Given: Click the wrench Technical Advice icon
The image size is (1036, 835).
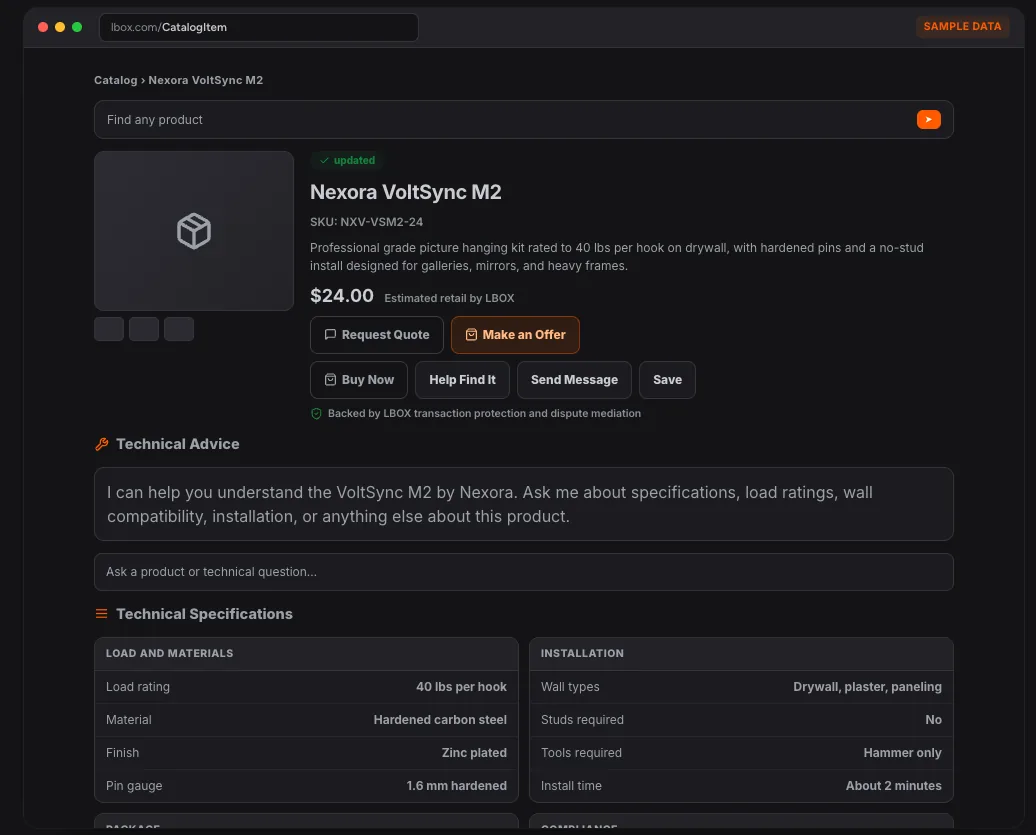Looking at the screenshot, I should click(x=102, y=444).
